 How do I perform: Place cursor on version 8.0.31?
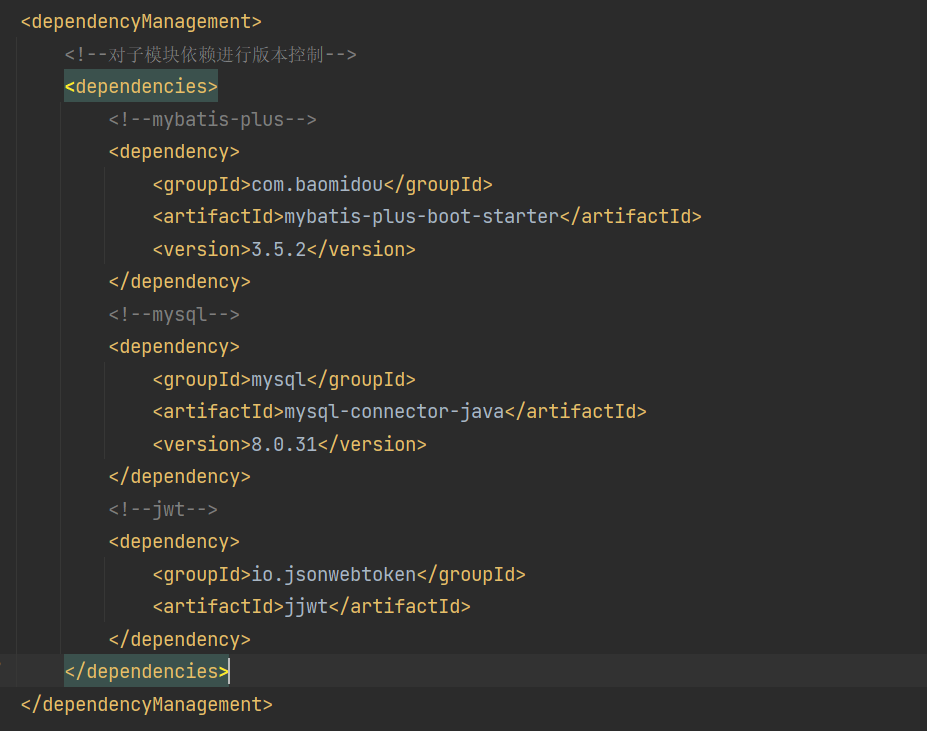284,444
